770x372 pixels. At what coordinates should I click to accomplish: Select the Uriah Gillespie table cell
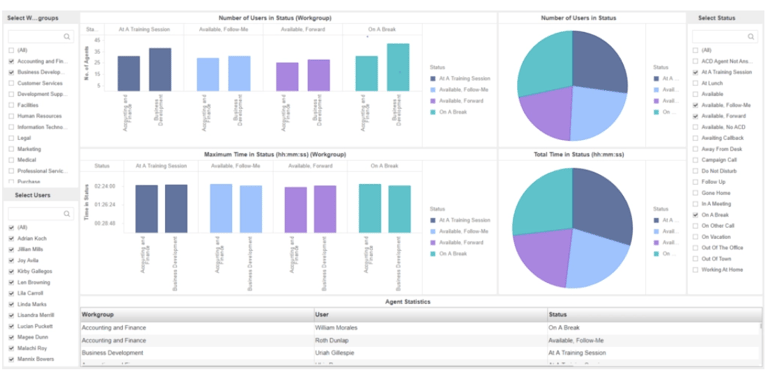pos(431,353)
